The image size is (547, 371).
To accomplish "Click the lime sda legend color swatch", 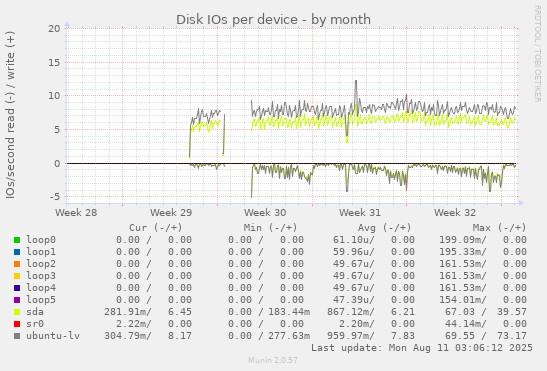I will point(17,312).
